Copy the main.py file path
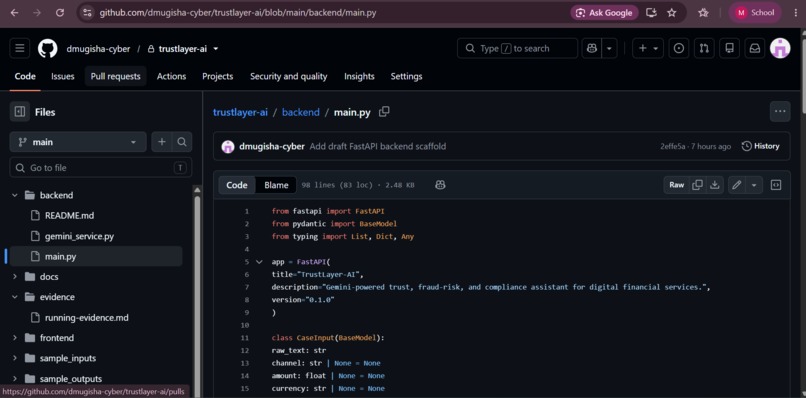The image size is (806, 398). click(x=384, y=112)
